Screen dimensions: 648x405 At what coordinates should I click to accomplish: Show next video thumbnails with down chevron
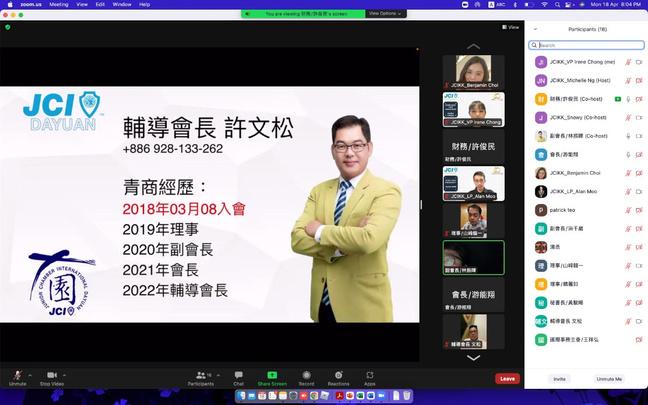[x=474, y=357]
